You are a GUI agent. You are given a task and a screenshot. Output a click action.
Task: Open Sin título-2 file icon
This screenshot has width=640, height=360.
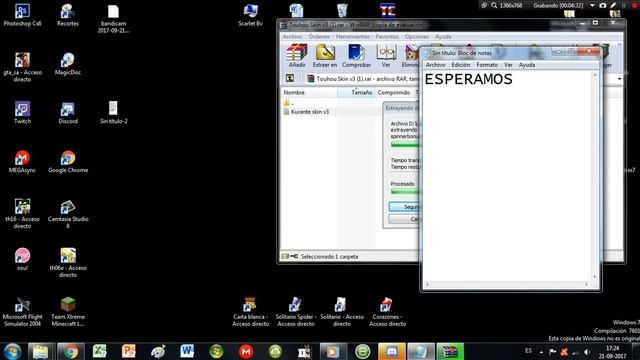pos(113,113)
